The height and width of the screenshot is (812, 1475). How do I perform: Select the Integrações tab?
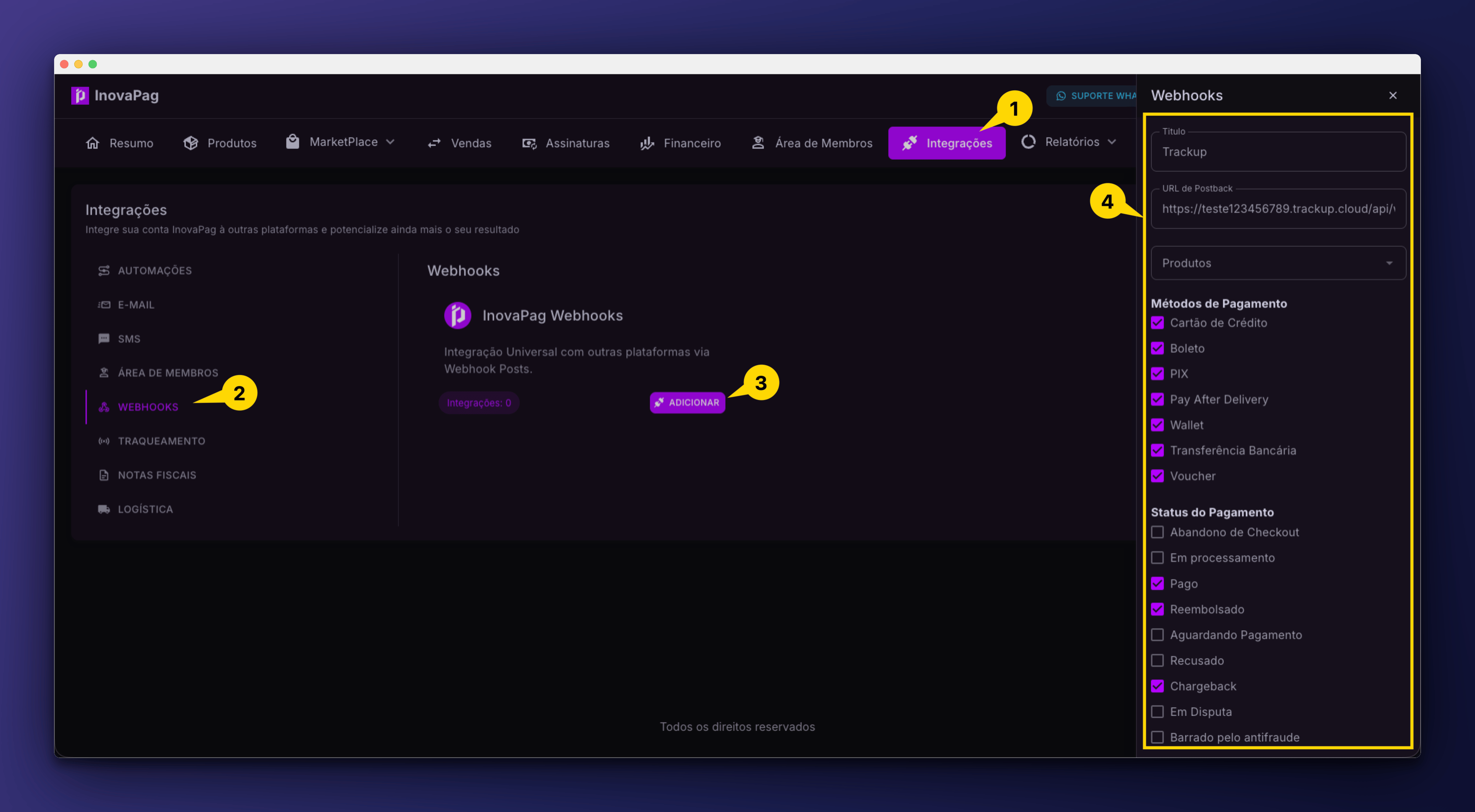947,143
